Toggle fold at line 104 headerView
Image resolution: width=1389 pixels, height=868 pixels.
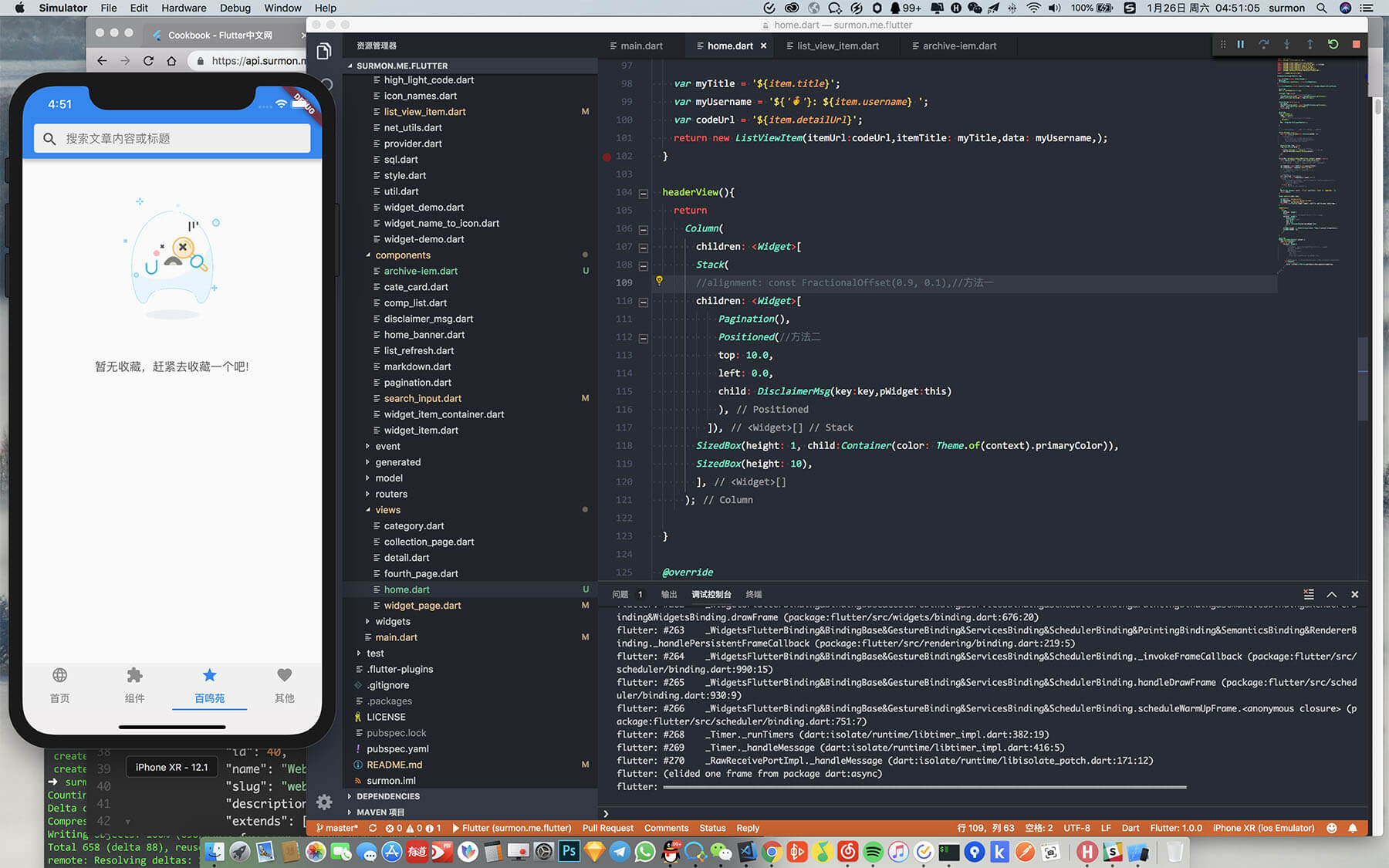pyautogui.click(x=643, y=193)
